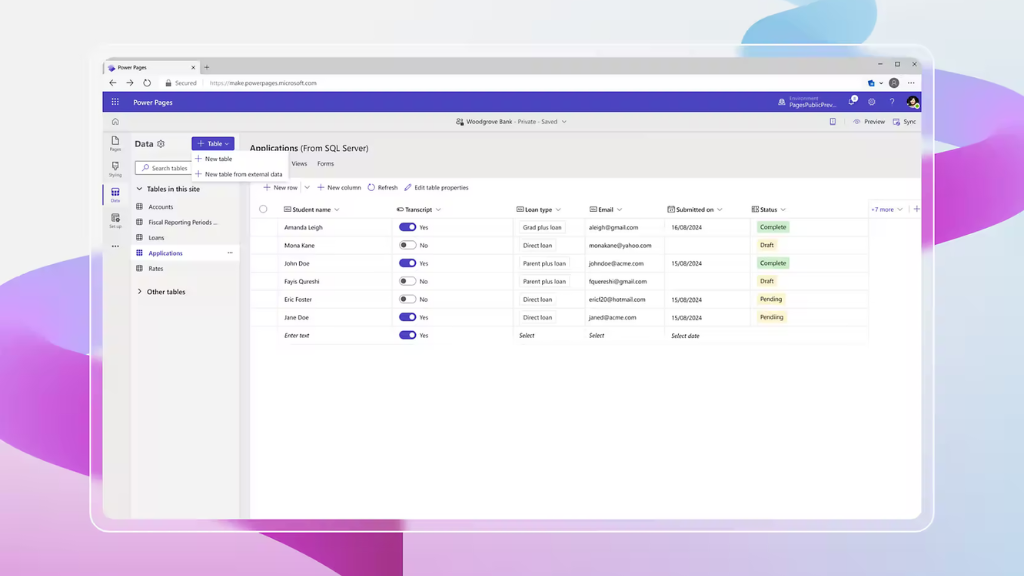Click the New column button
The width and height of the screenshot is (1024, 576).
(339, 187)
